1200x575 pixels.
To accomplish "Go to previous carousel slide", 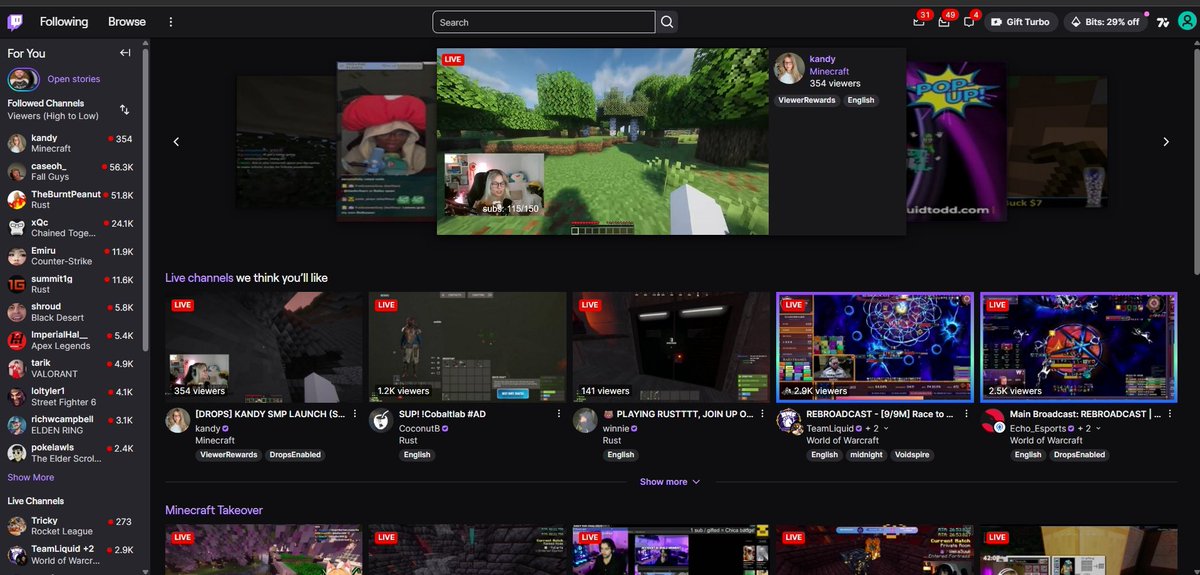I will 176,142.
